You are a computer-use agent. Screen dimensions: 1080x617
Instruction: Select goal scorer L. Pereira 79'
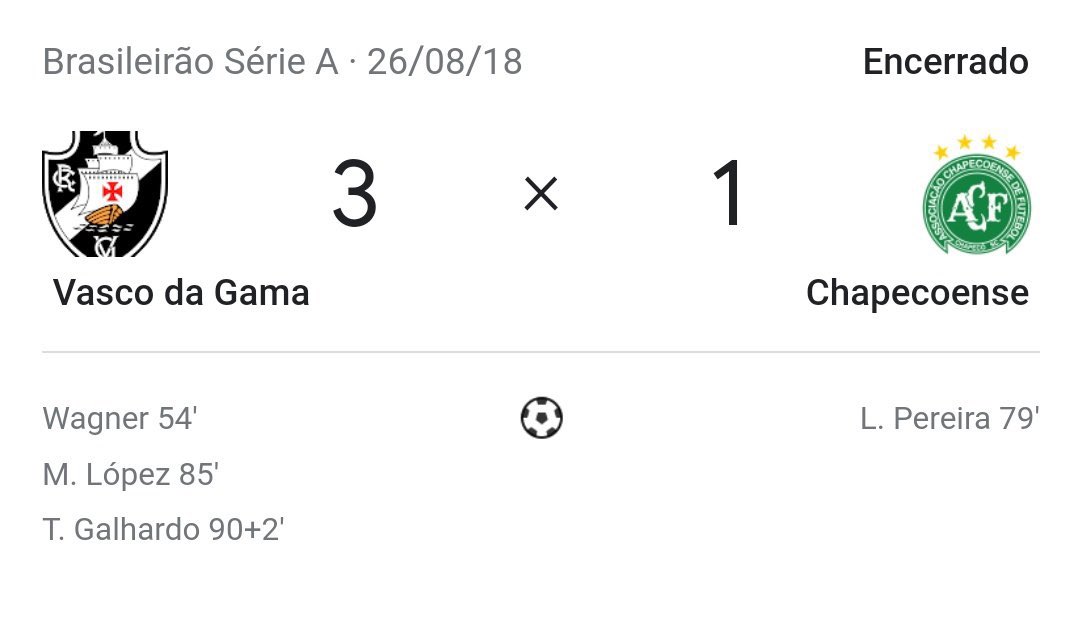(949, 418)
